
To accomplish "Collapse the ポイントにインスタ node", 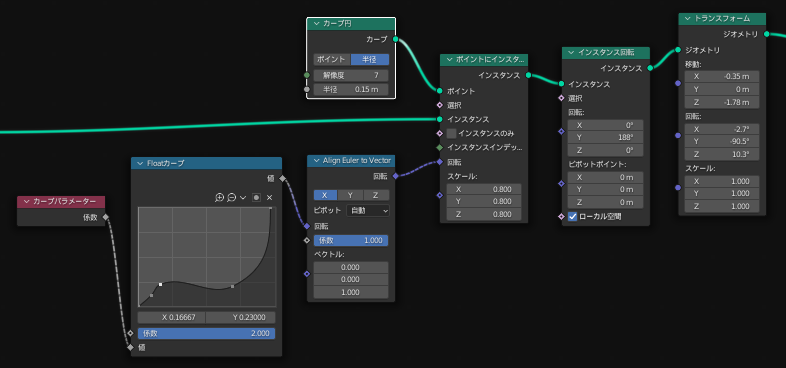I will point(449,60).
